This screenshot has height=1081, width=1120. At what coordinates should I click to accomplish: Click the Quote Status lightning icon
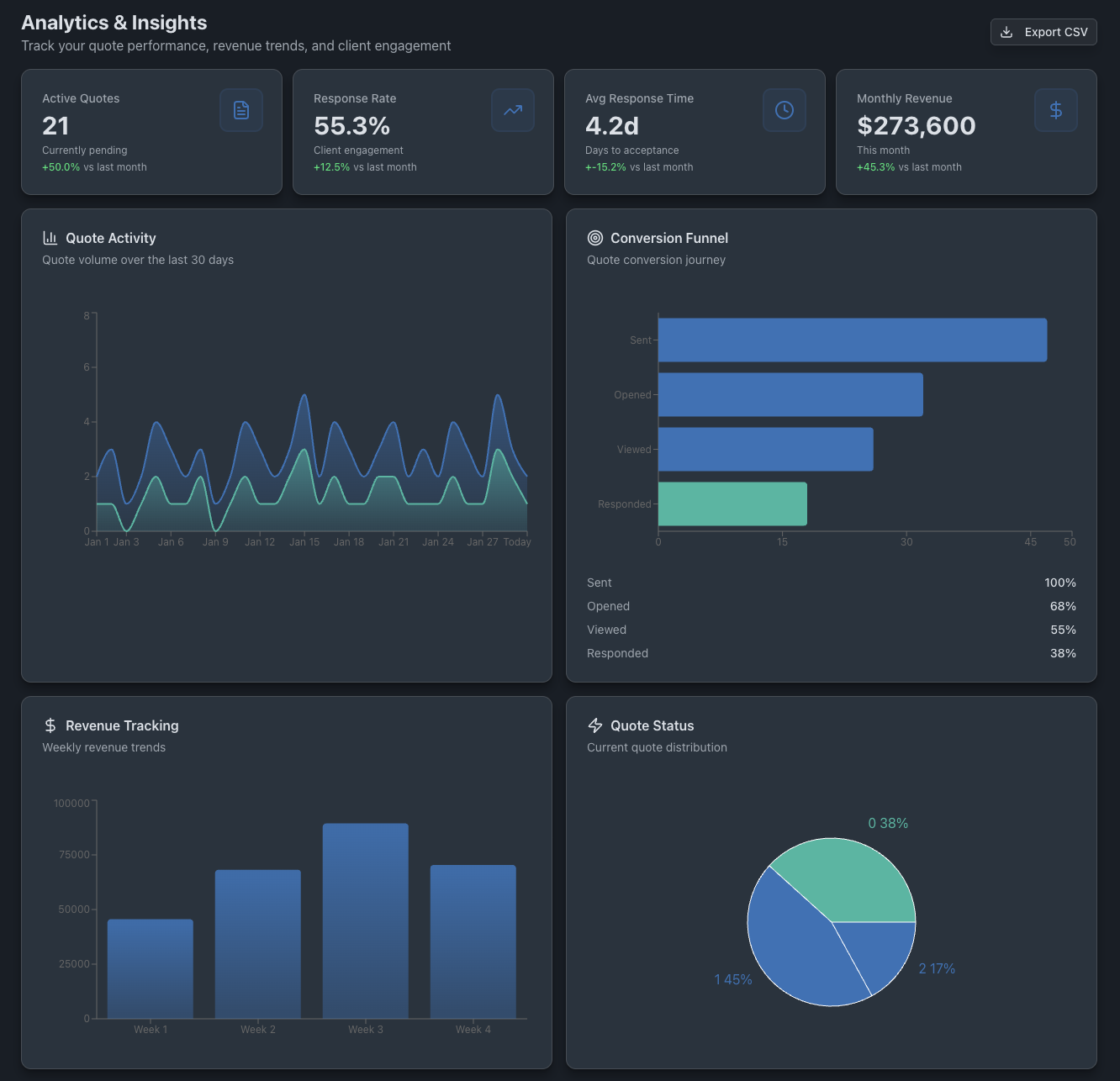pyautogui.click(x=596, y=725)
